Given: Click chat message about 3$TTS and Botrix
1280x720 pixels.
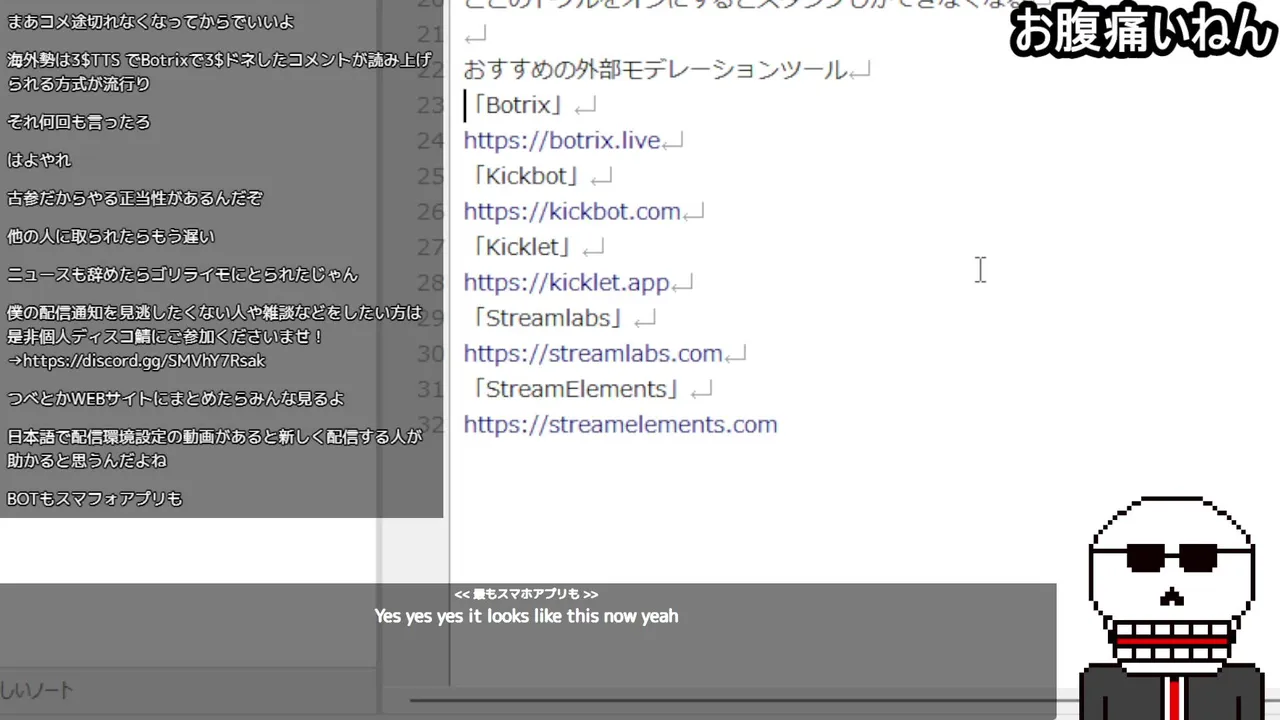Looking at the screenshot, I should click(x=218, y=72).
